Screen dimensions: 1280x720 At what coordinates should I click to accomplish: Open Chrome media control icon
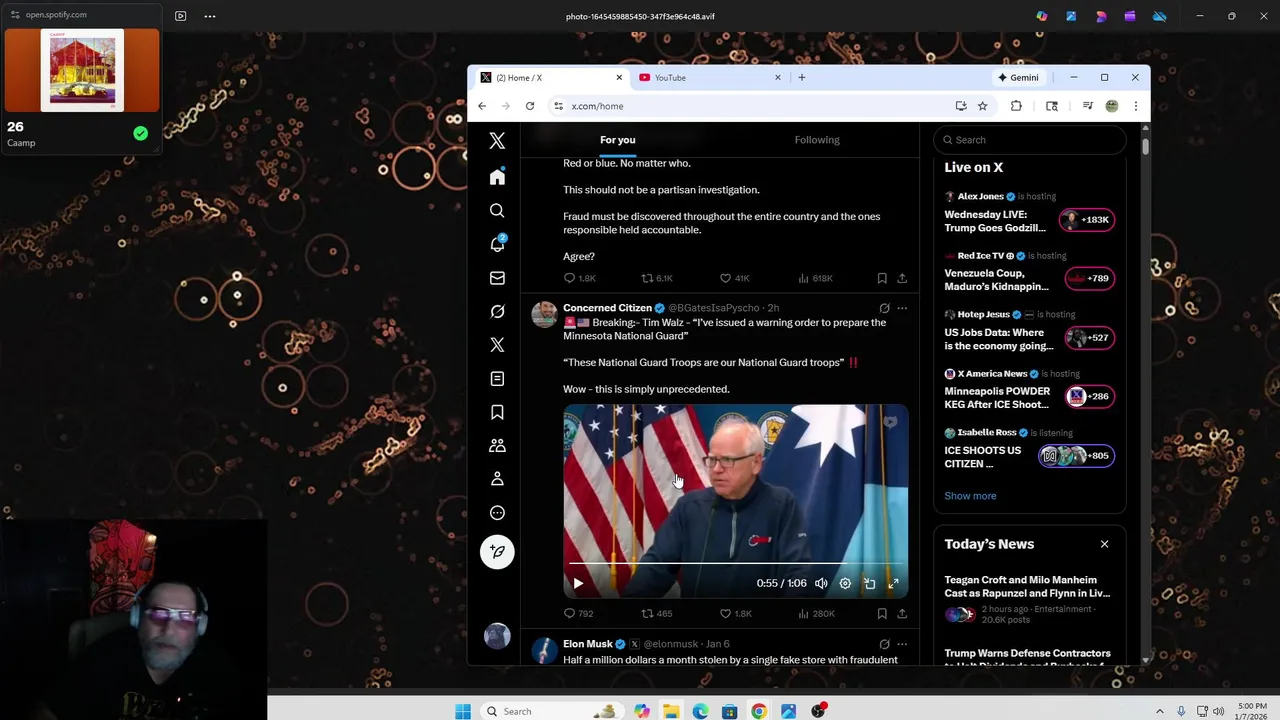pyautogui.click(x=1087, y=106)
